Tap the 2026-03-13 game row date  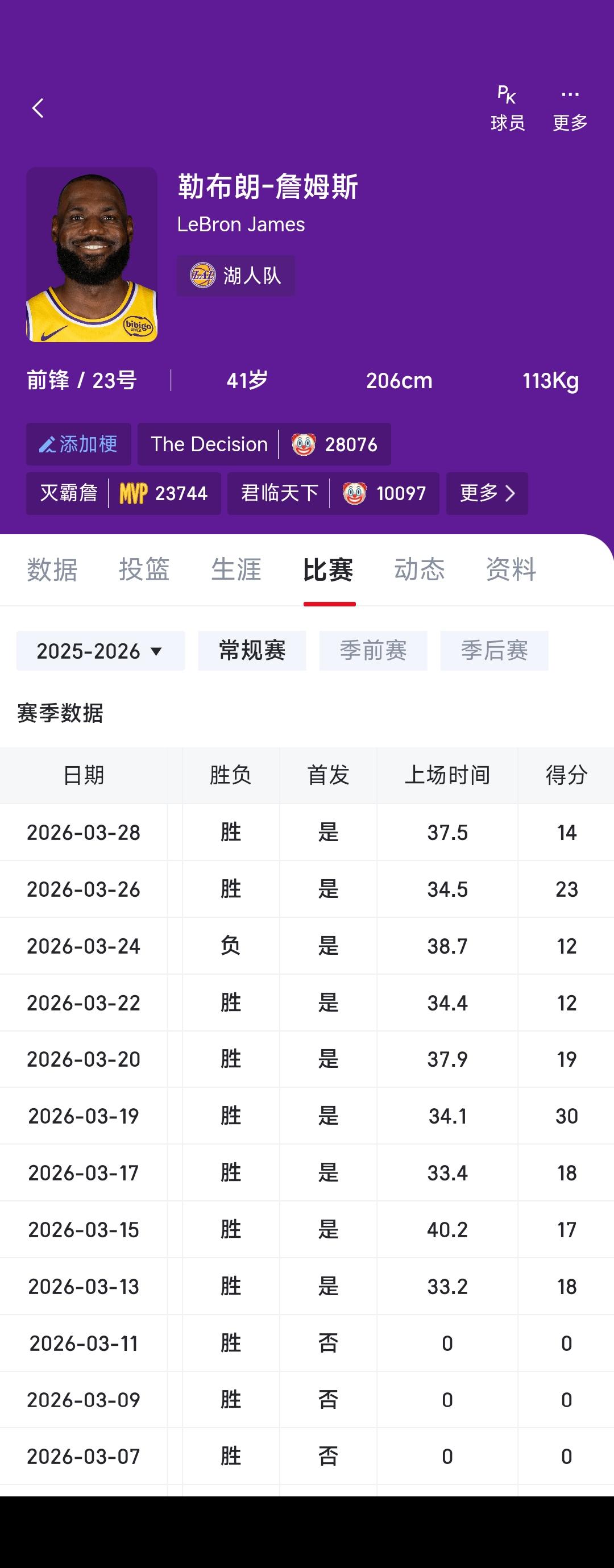84,1286
